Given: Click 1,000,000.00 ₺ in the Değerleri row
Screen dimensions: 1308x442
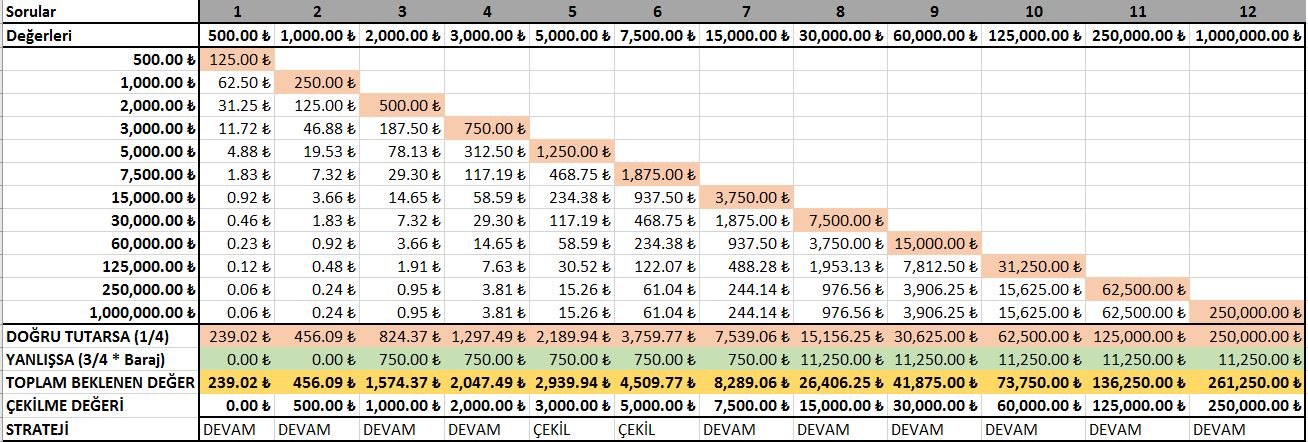Looking at the screenshot, I should 1247,35.
